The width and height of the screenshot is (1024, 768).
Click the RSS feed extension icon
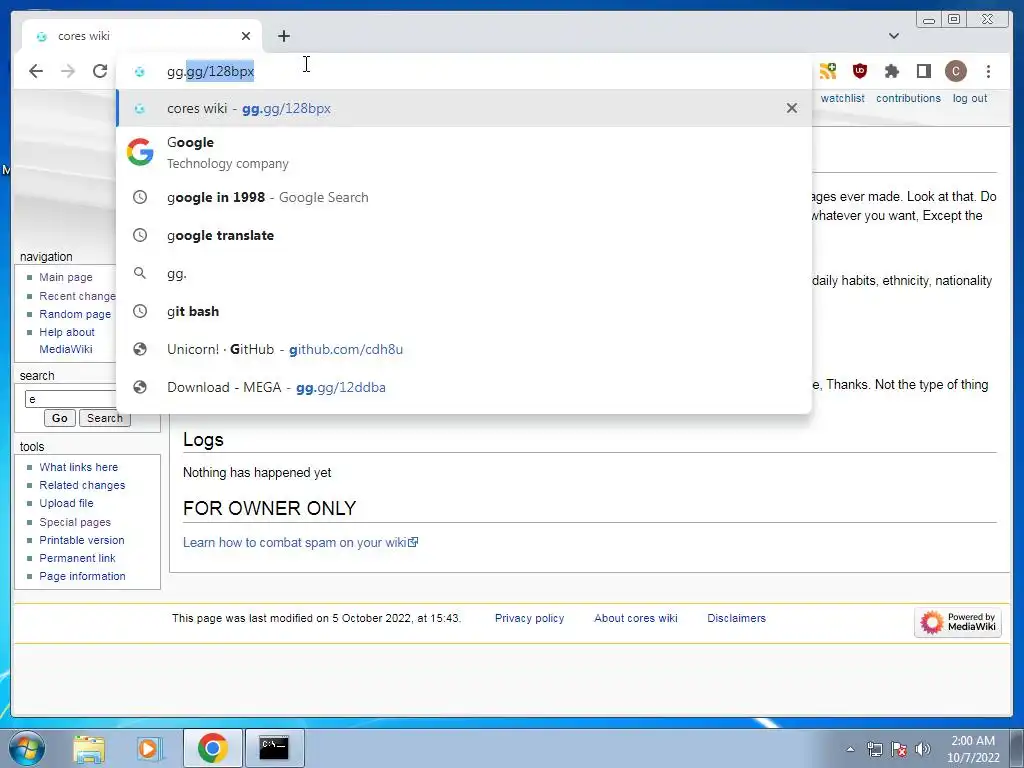(x=827, y=71)
